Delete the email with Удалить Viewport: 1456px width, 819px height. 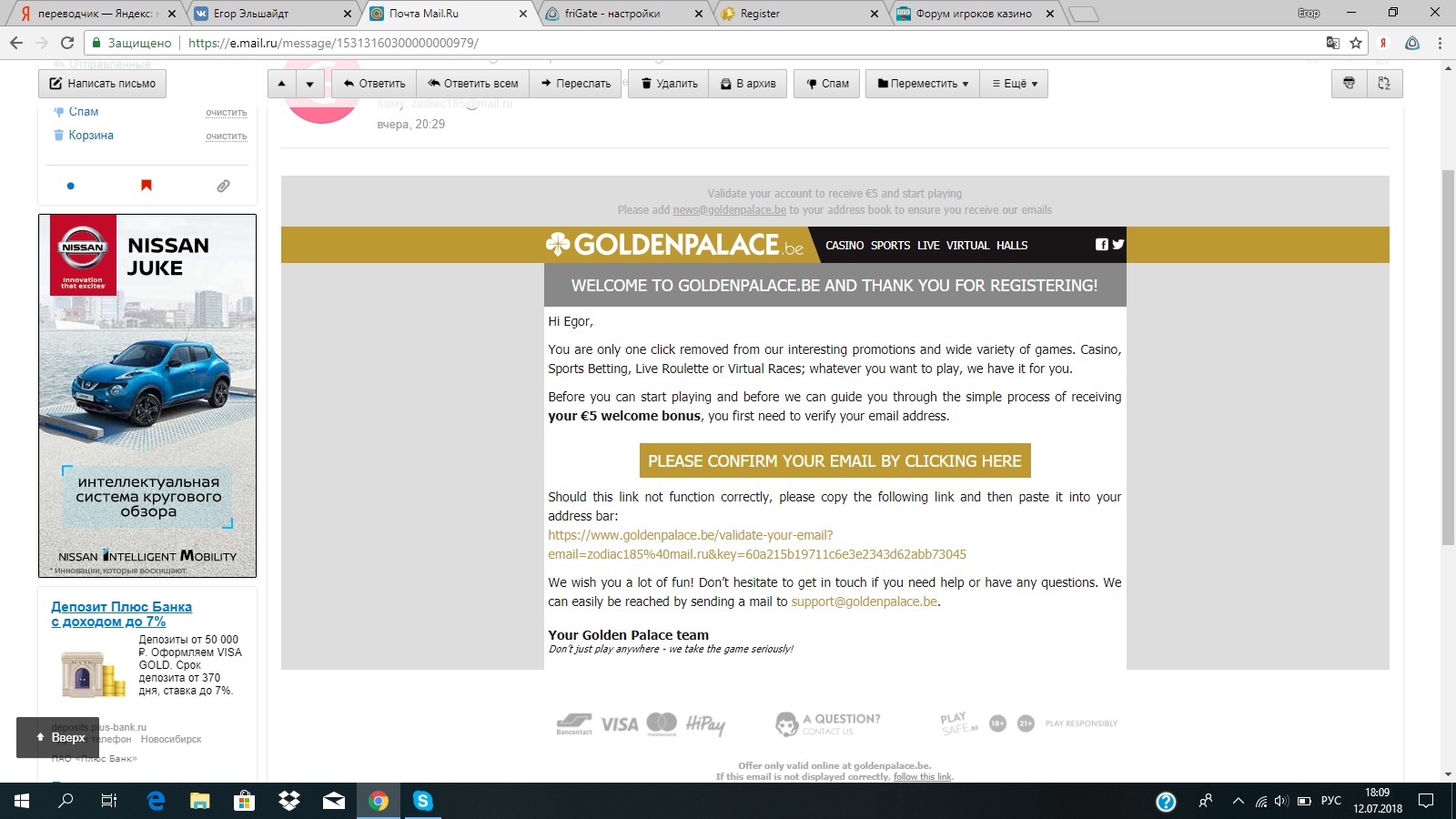(669, 84)
